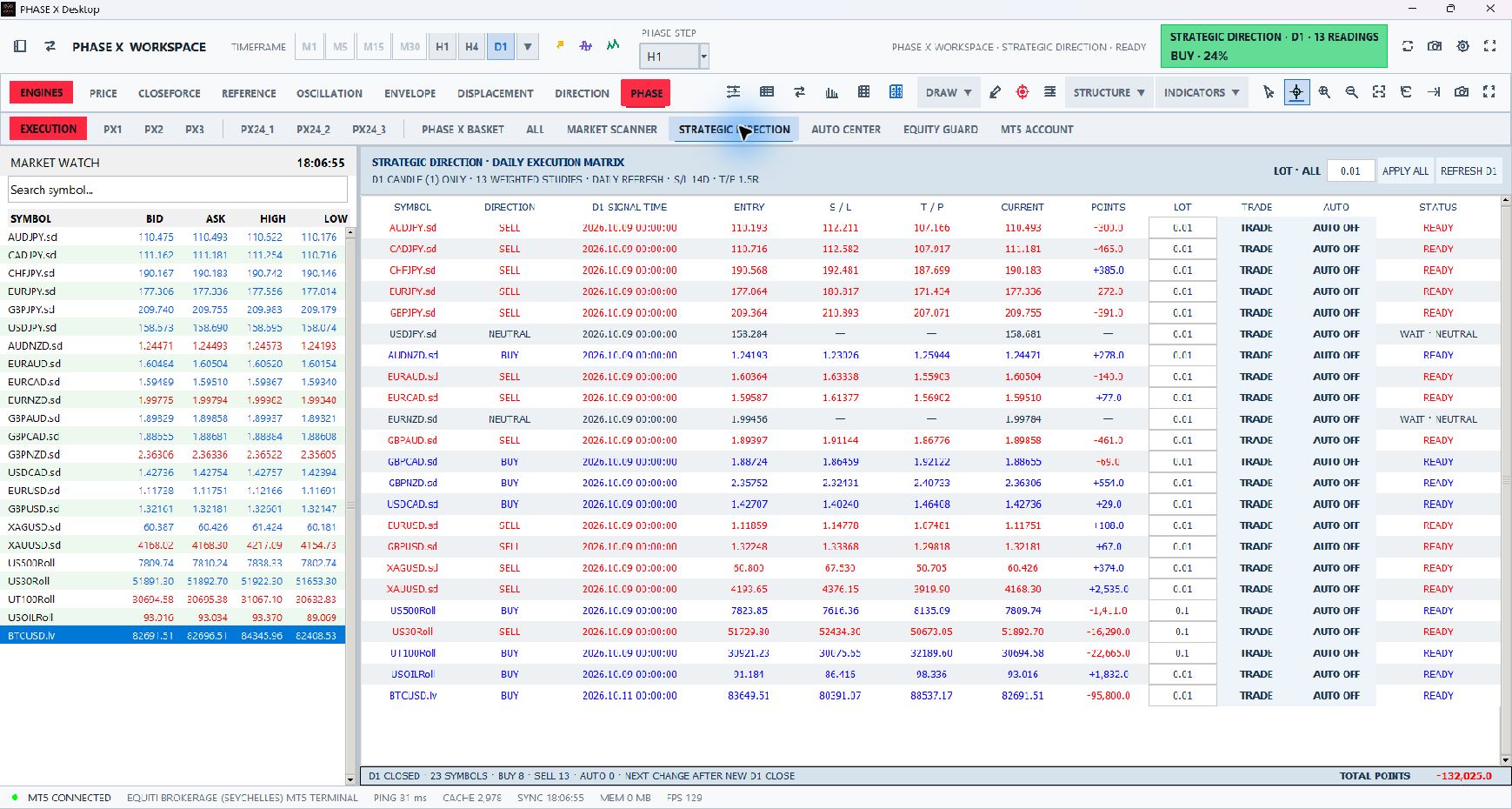The image size is (1512, 809).
Task: Click the LOT ALL 0.01 input field
Action: click(x=1350, y=170)
